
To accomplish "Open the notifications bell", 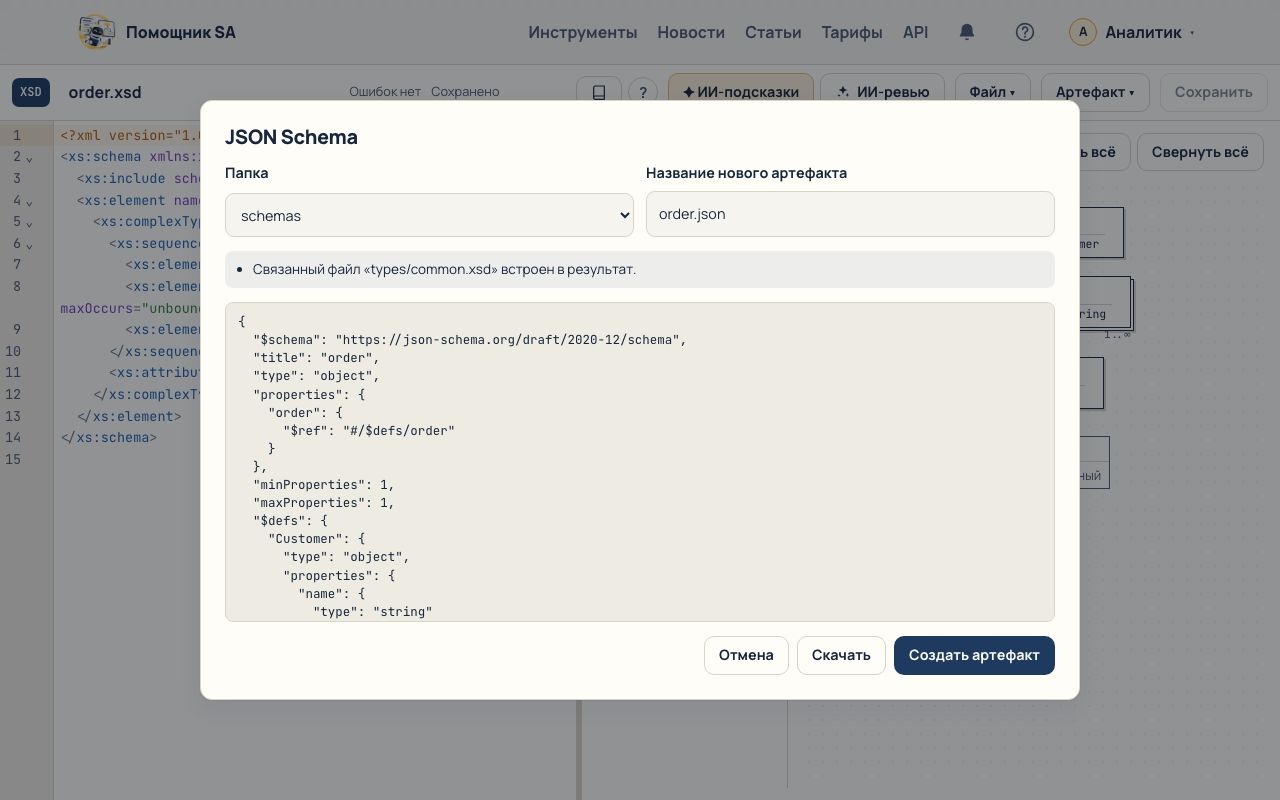I will [967, 32].
